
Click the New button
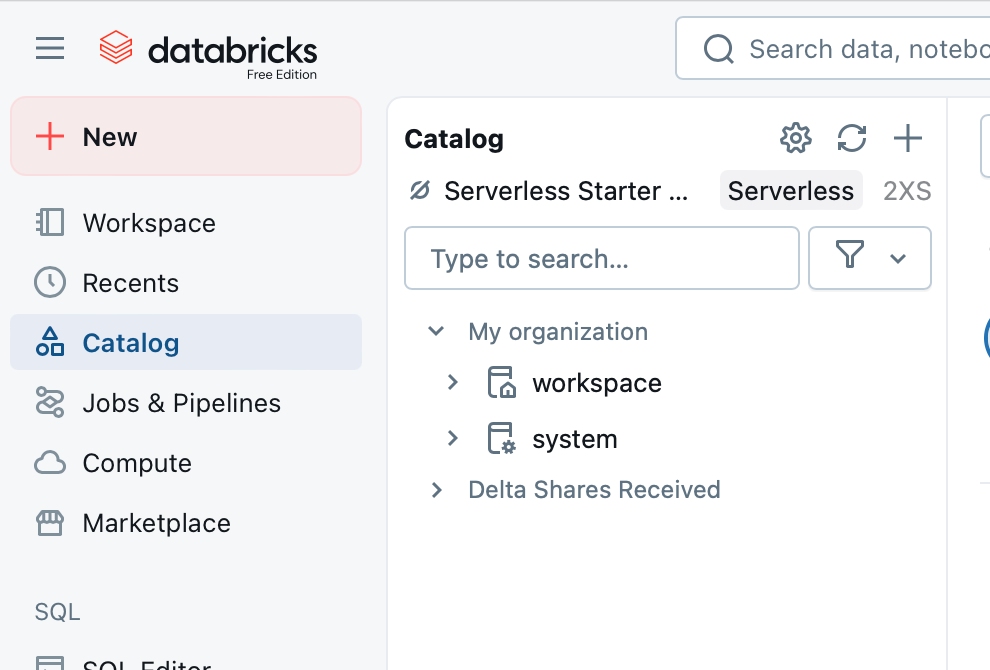point(186,137)
